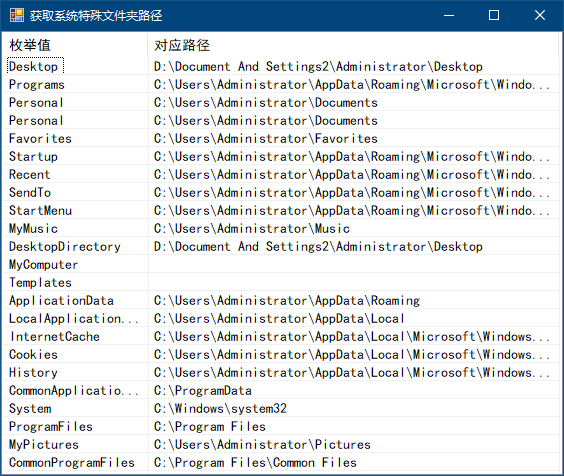Select the MyComputer enum entry
564x476 pixels.
(43, 264)
